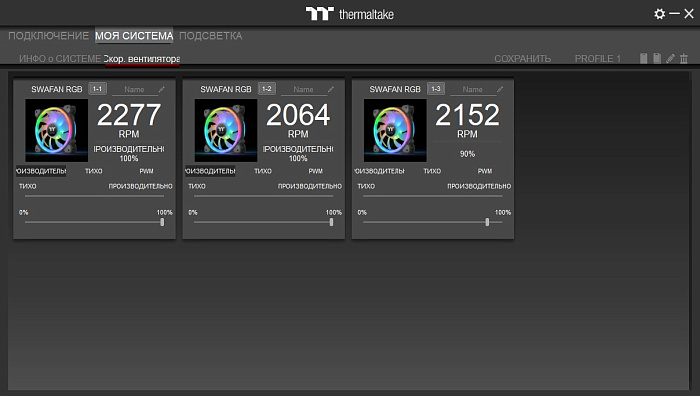Image resolution: width=700 pixels, height=396 pixels.
Task: Click the СОХРАНИТЬ button
Action: tap(522, 59)
